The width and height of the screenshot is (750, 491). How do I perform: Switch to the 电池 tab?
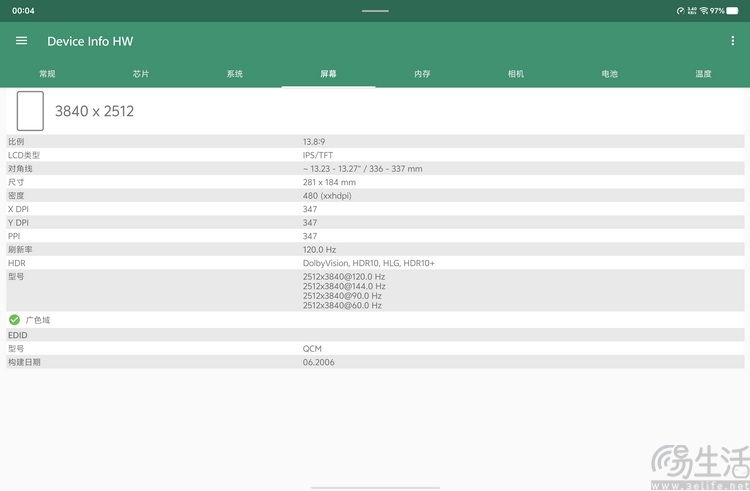(x=609, y=74)
